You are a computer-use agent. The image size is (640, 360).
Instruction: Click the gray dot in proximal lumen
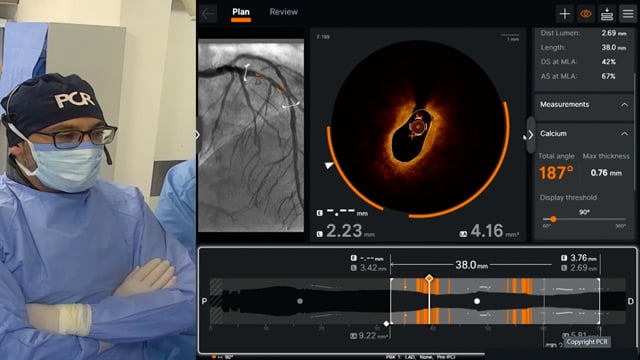click(x=300, y=301)
